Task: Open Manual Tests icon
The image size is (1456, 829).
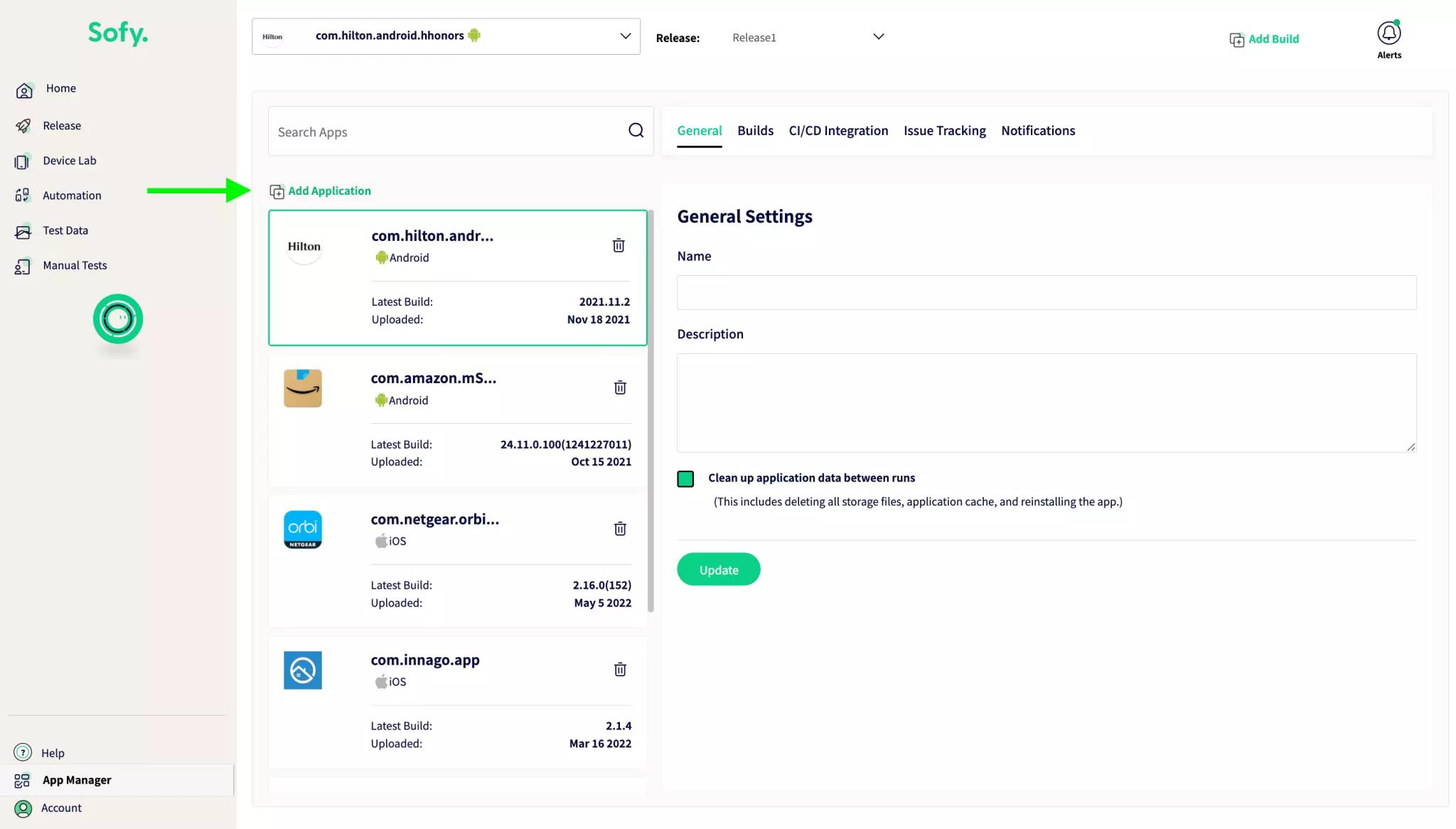Action: point(23,266)
